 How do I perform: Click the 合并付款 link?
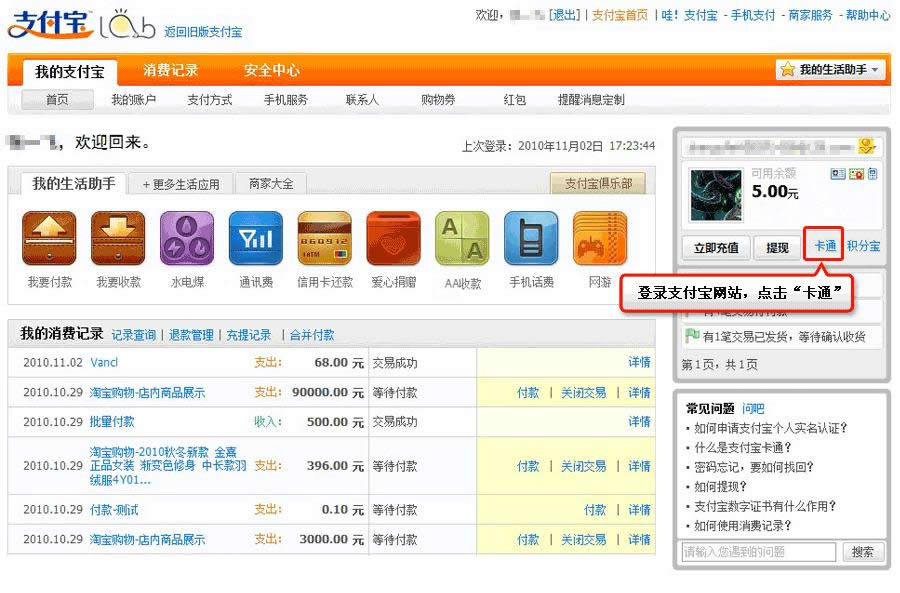312,335
